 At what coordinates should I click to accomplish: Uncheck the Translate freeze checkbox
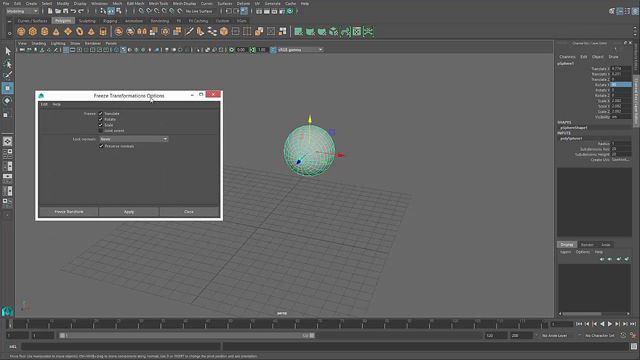(100, 113)
